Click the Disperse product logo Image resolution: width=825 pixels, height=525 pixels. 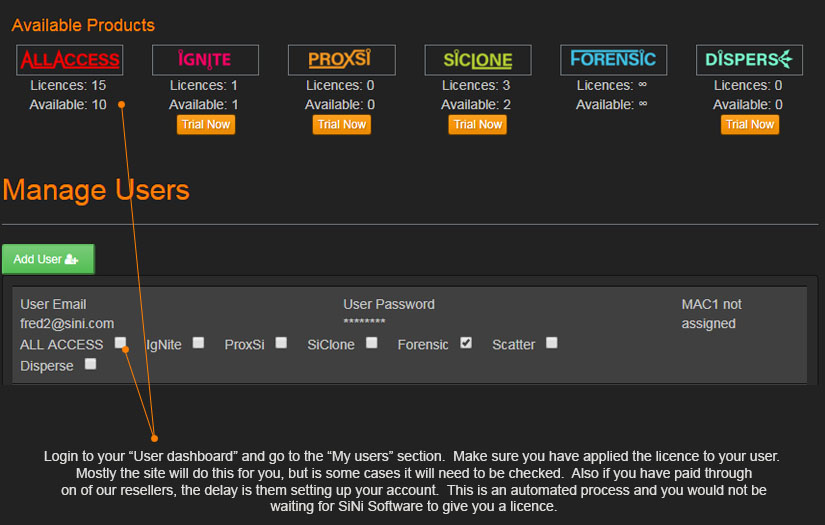[x=749, y=60]
